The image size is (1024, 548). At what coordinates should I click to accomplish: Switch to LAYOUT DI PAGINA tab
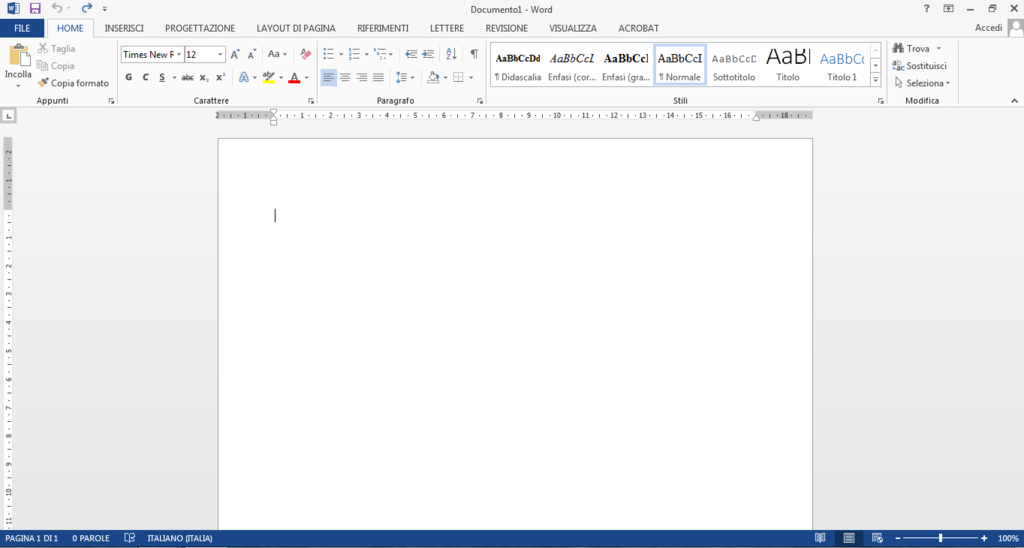click(296, 28)
